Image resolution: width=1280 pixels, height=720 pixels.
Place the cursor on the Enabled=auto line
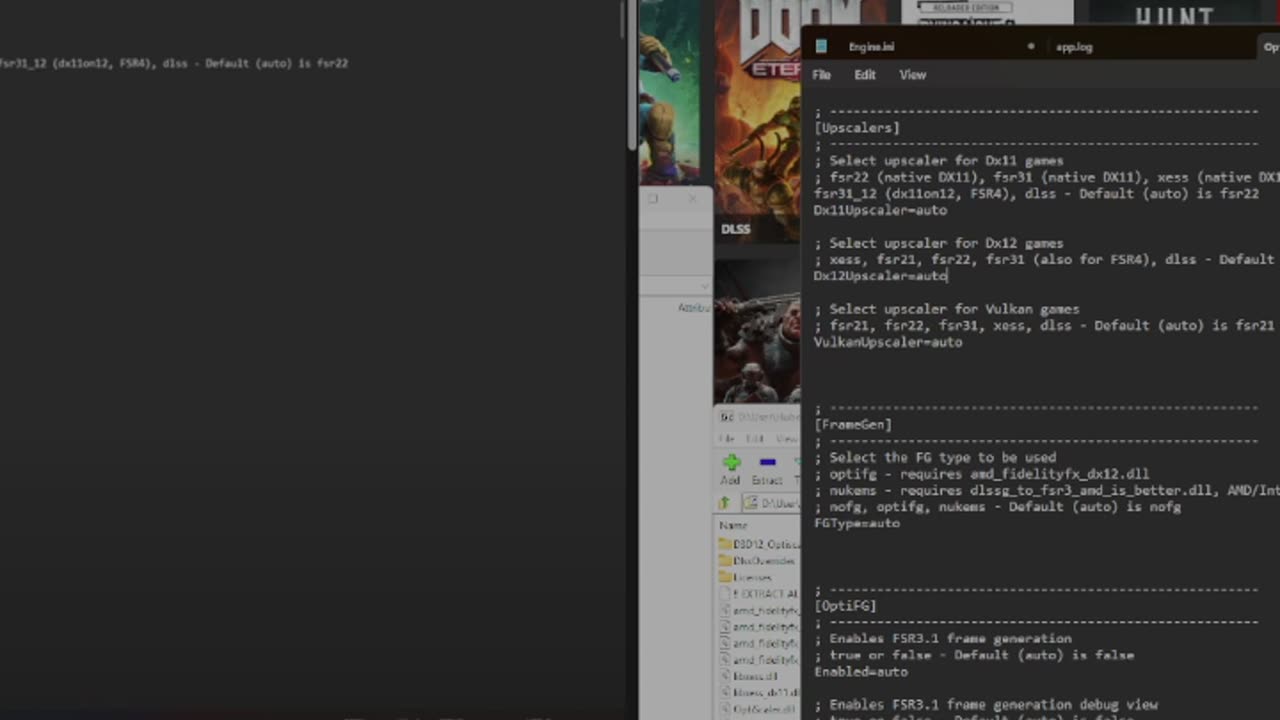tap(861, 672)
